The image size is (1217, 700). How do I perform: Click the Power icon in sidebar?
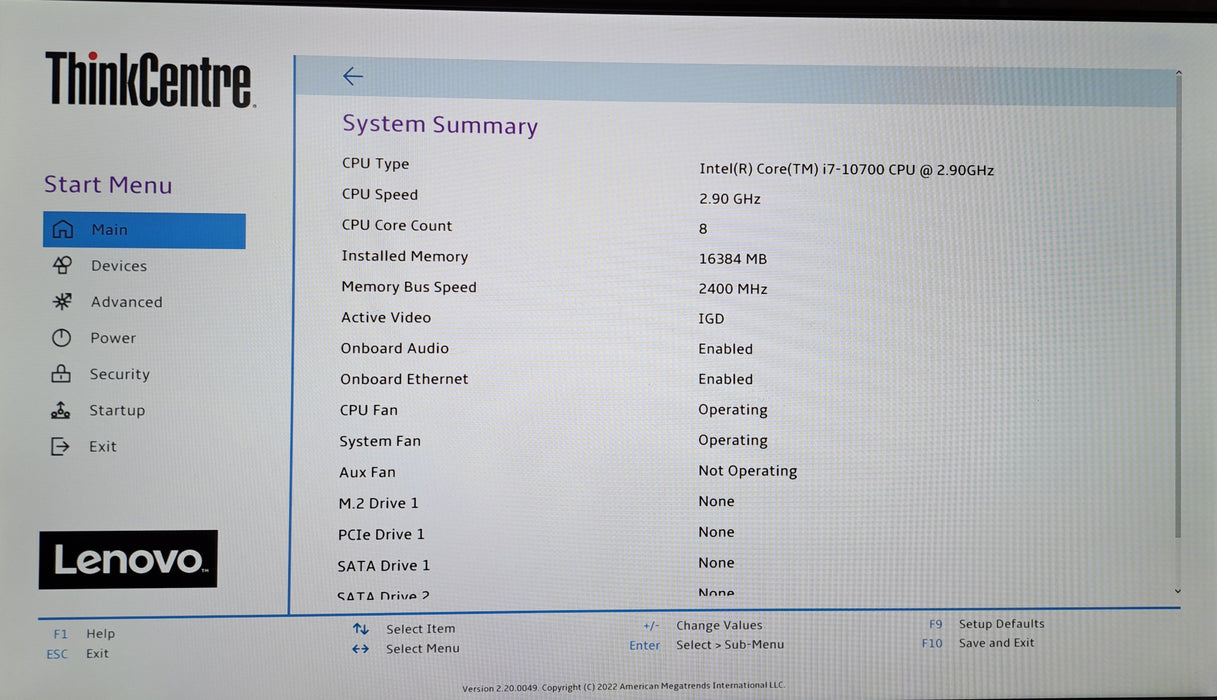click(62, 338)
